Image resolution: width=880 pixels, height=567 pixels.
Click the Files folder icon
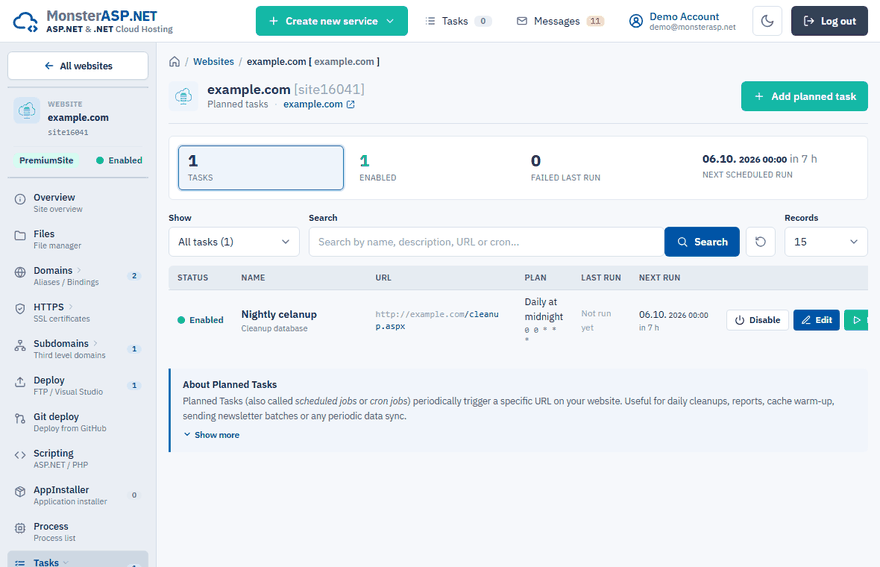tap(20, 236)
